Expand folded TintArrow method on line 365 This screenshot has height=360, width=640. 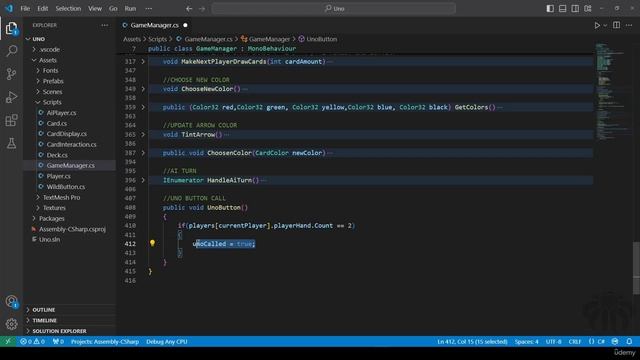pyautogui.click(x=143, y=134)
